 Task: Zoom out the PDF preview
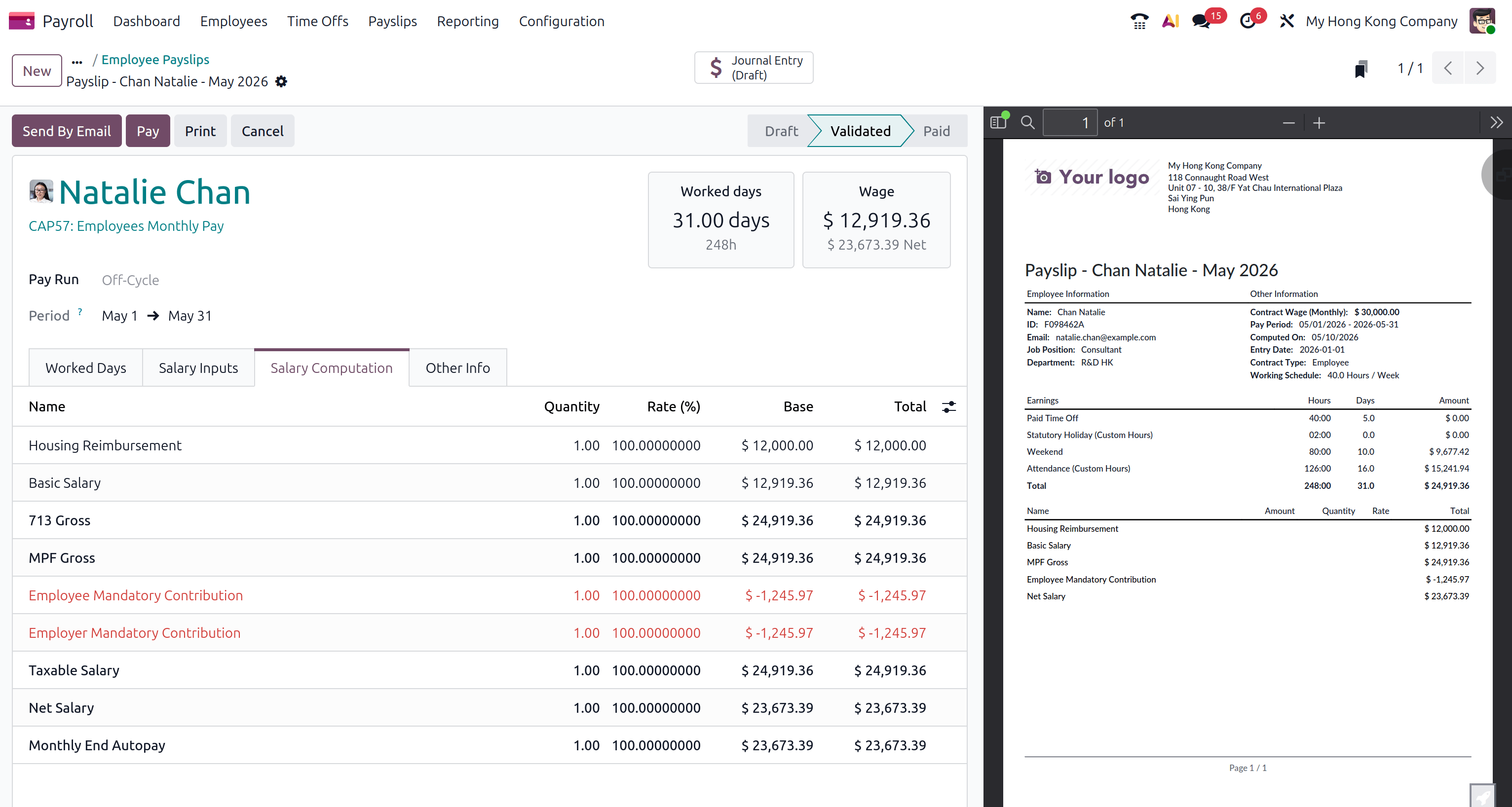point(1289,123)
